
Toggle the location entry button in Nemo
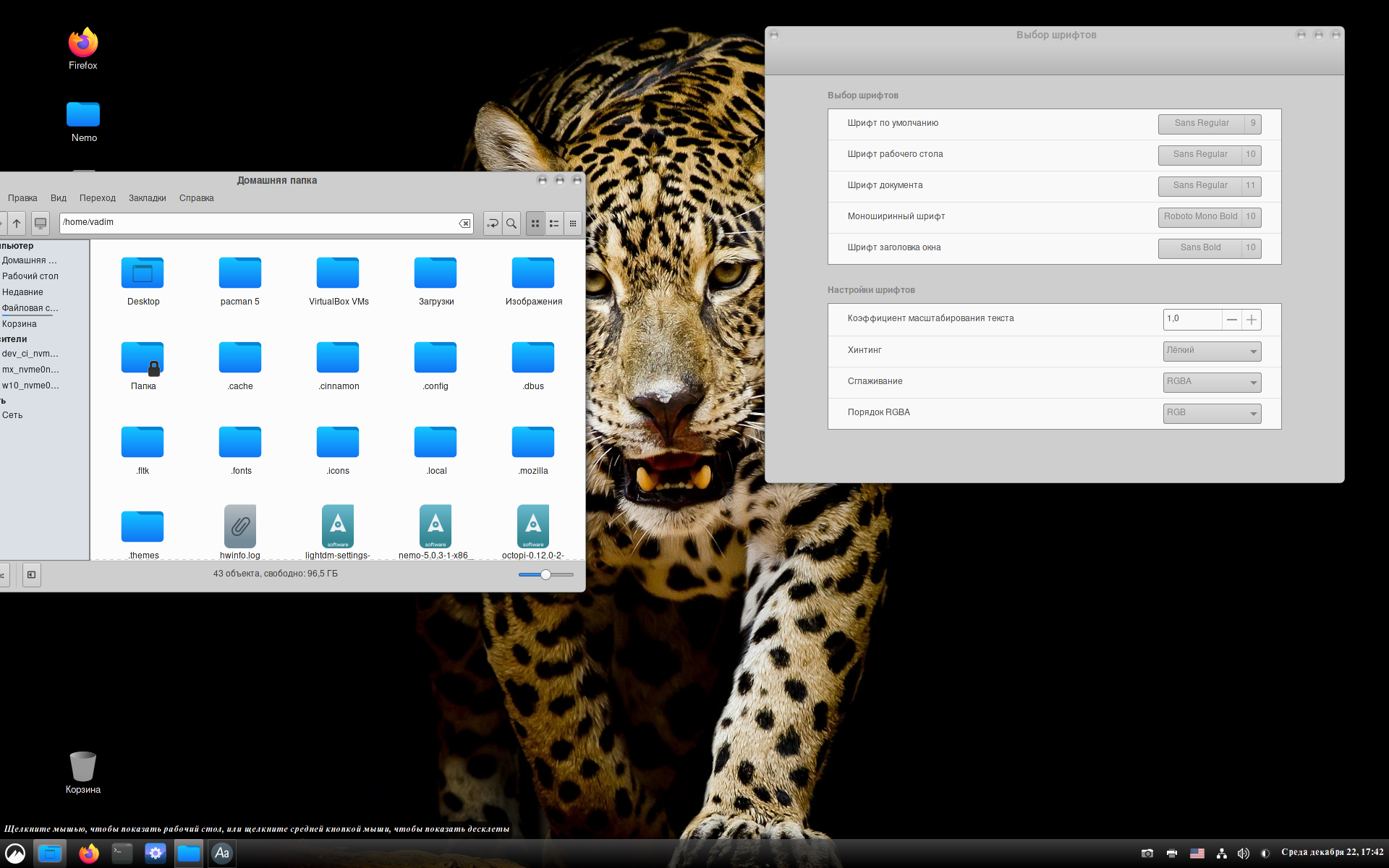point(493,224)
